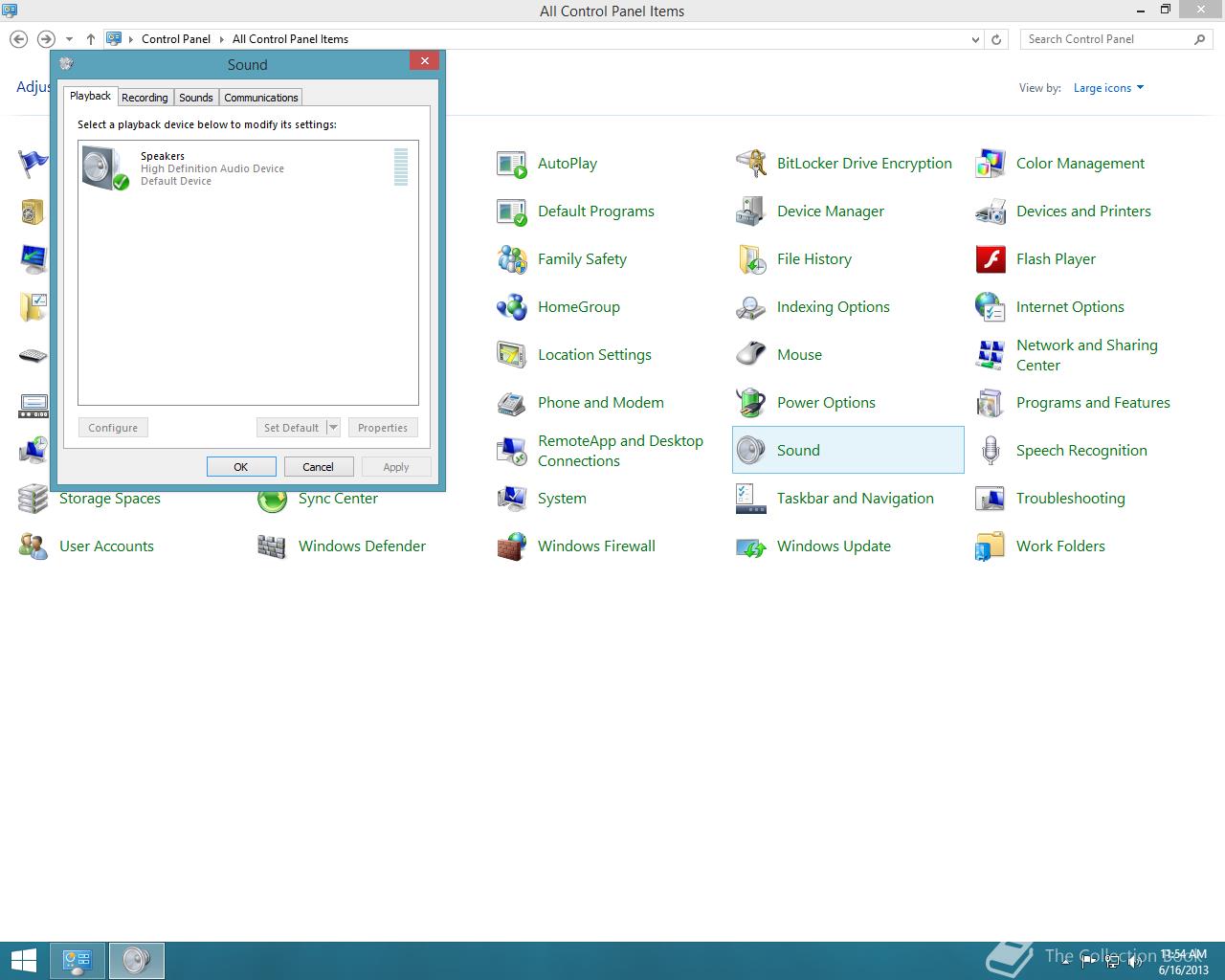The height and width of the screenshot is (980, 1225).
Task: Open BitLocker Drive Encryption icon
Action: pos(751,164)
